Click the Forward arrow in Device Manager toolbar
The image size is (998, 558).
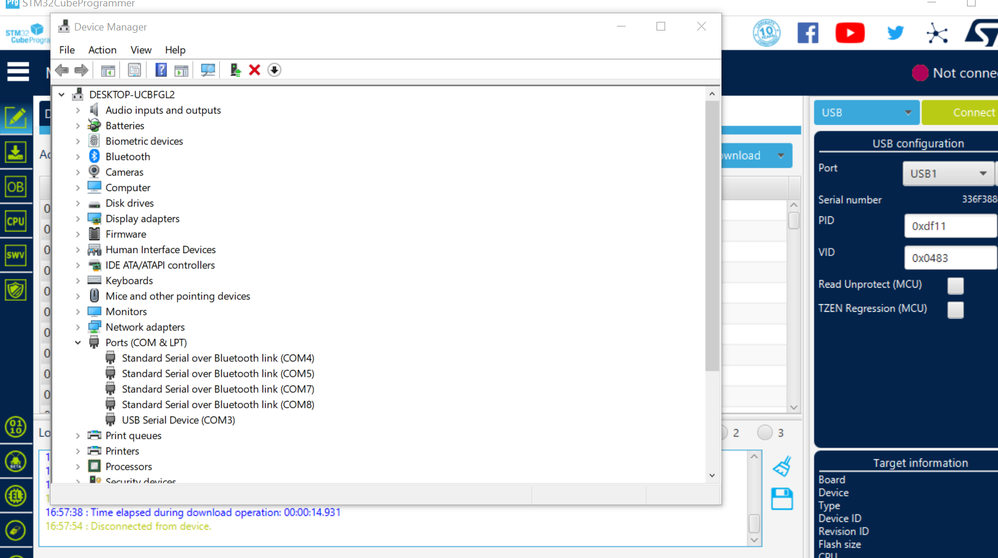(x=81, y=70)
